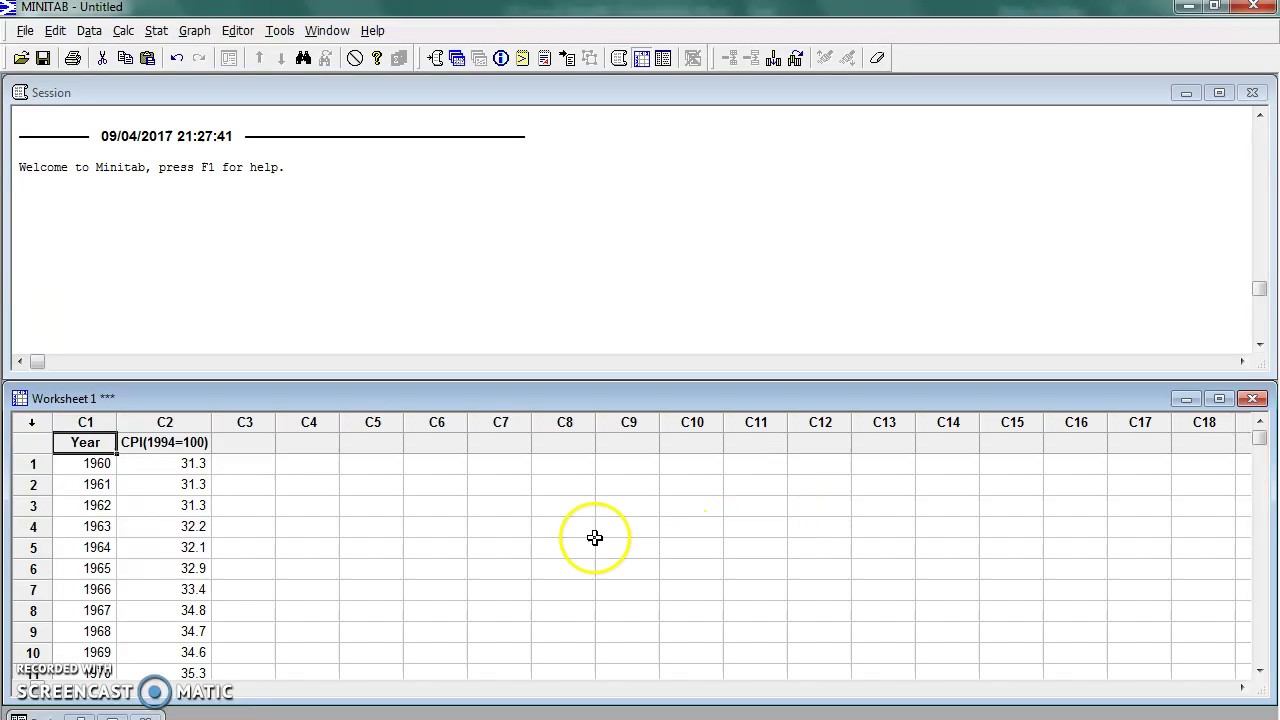Open the Data menu
The height and width of the screenshot is (720, 1280).
[89, 31]
